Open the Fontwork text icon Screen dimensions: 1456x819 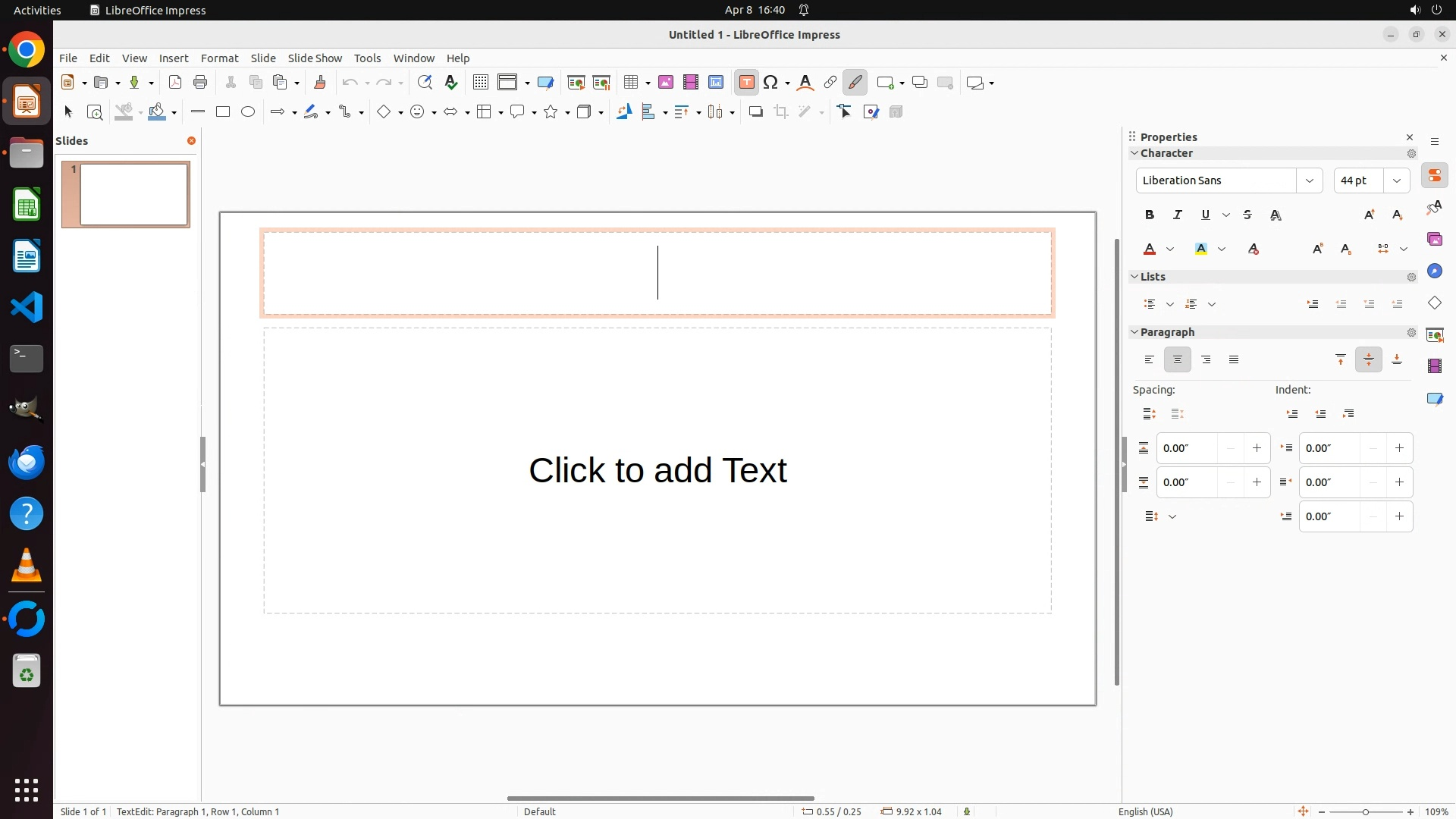pos(805,83)
